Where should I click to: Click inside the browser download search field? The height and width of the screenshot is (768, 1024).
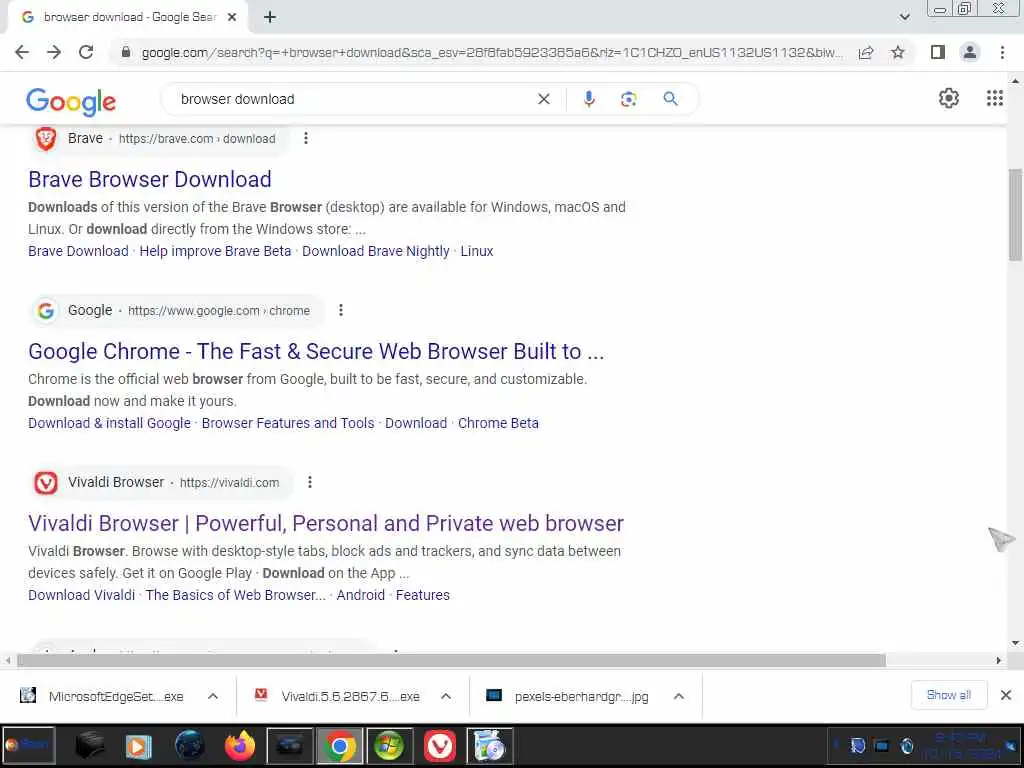coord(353,99)
